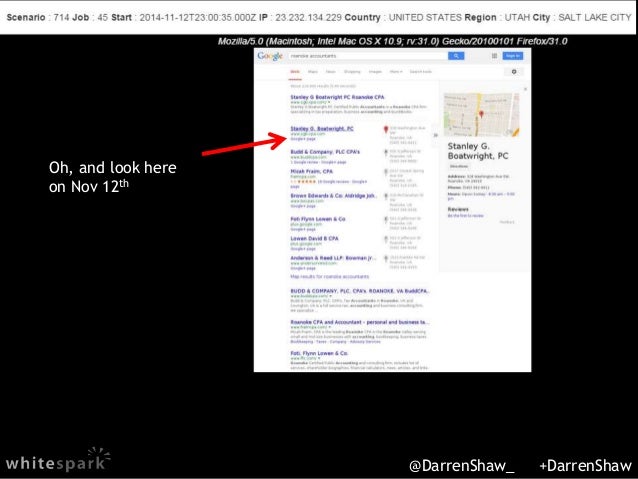The height and width of the screenshot is (479, 638).
Task: Open Brown Edwards & Co local listing
Action: pyautogui.click(x=334, y=196)
